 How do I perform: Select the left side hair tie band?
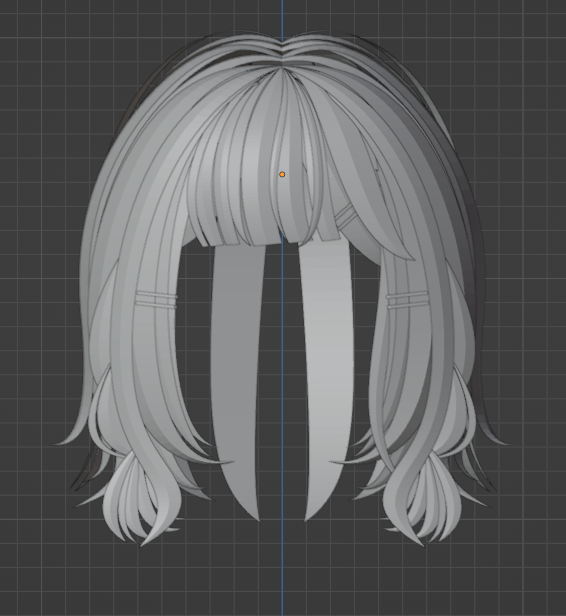coord(156,300)
